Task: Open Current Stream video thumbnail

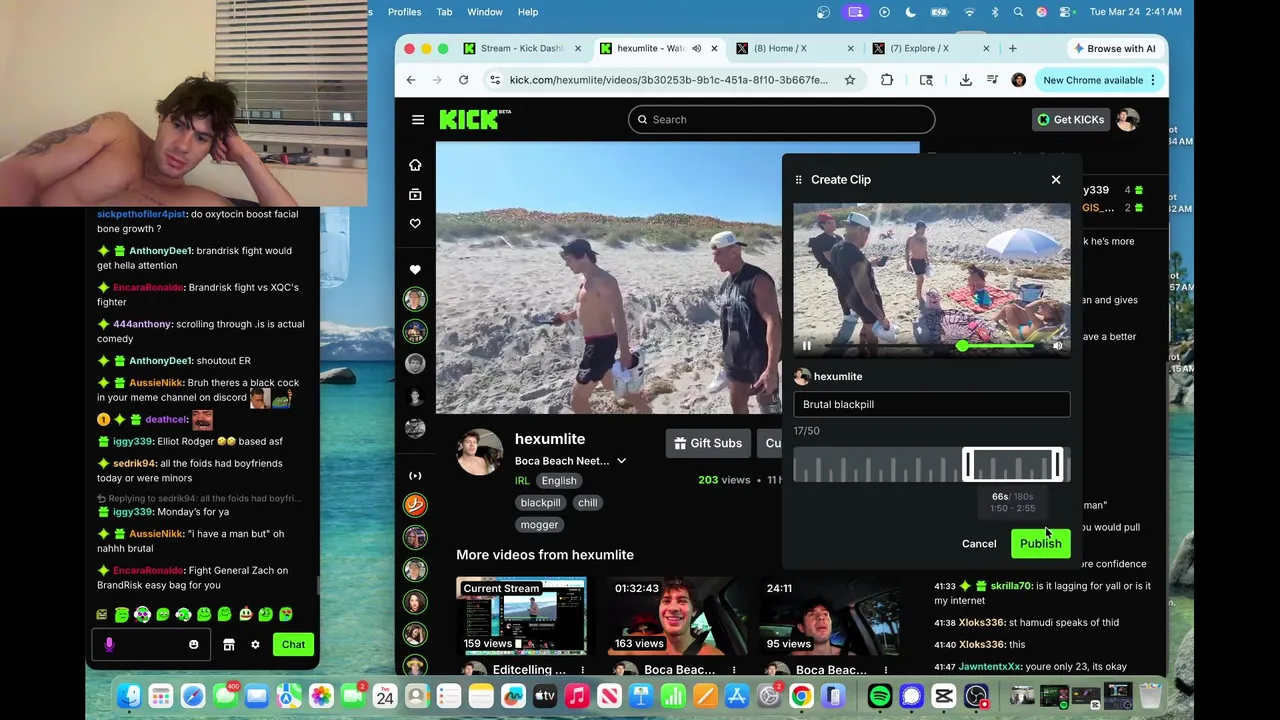Action: pos(521,615)
